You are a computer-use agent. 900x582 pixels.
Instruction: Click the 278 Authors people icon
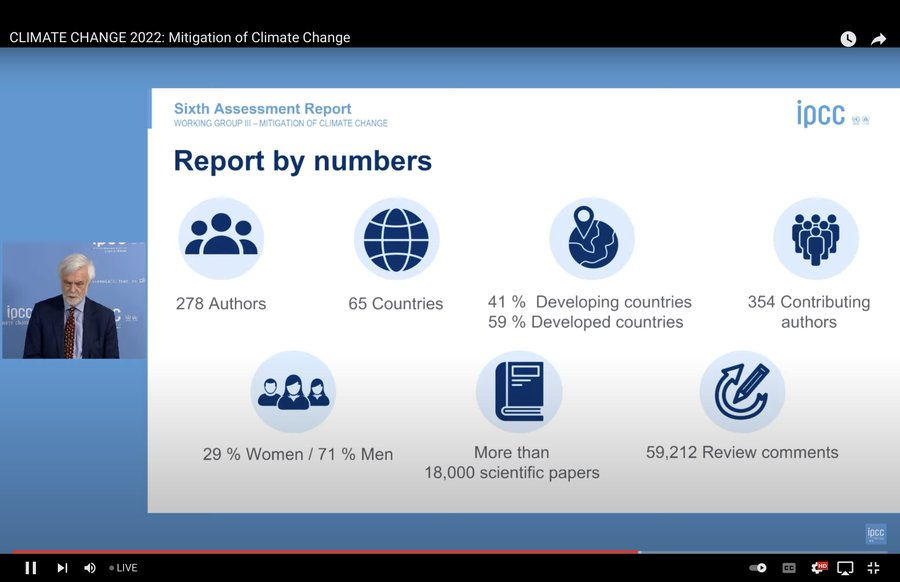[221, 238]
